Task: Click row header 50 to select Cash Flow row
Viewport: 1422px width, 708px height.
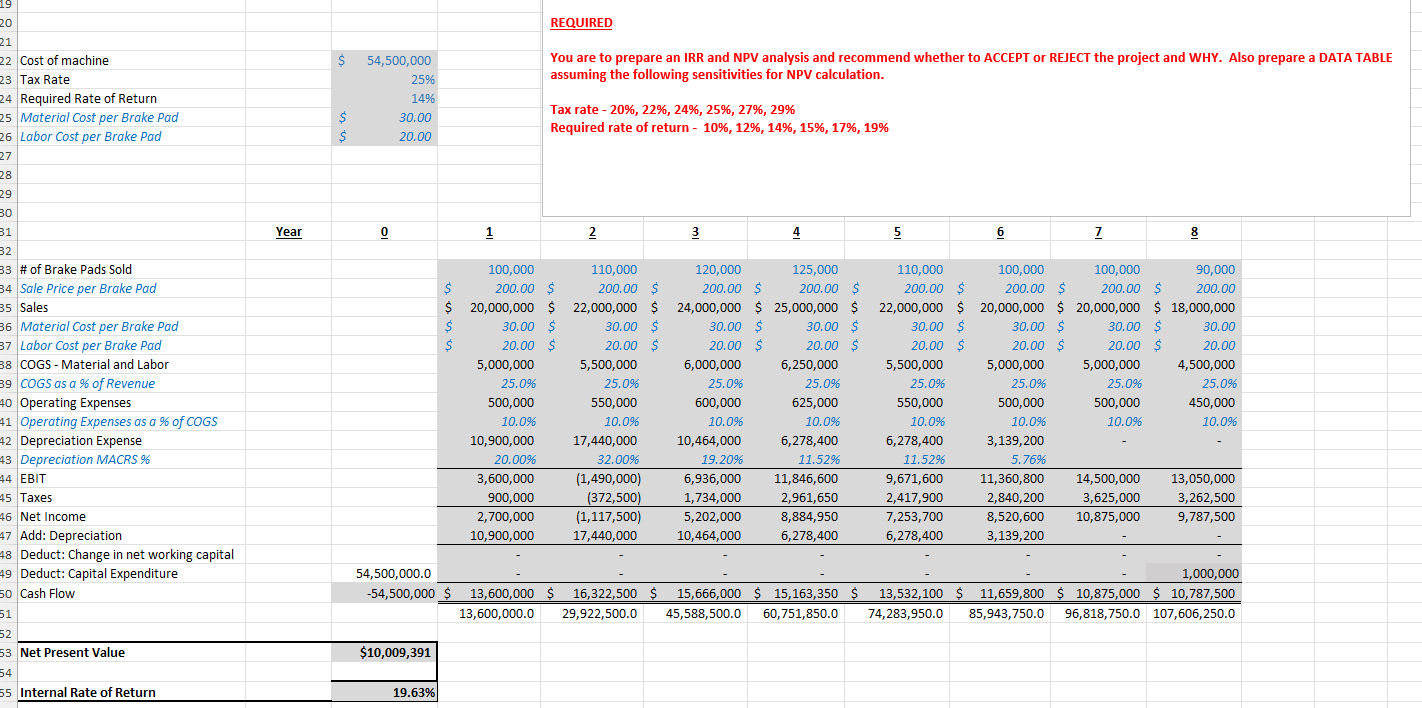Action: pyautogui.click(x=7, y=593)
